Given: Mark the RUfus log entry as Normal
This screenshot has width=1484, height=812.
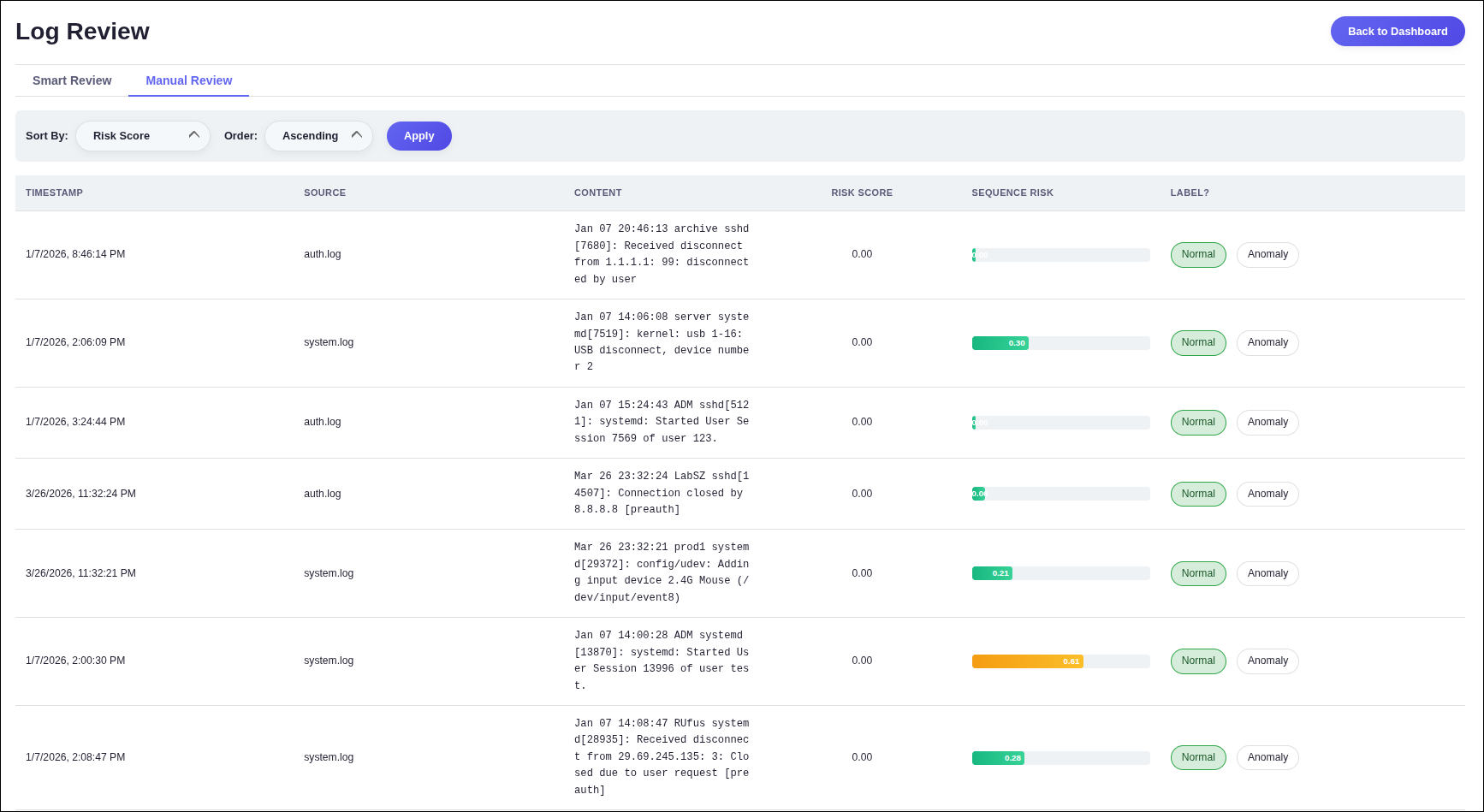Looking at the screenshot, I should 1198,758.
